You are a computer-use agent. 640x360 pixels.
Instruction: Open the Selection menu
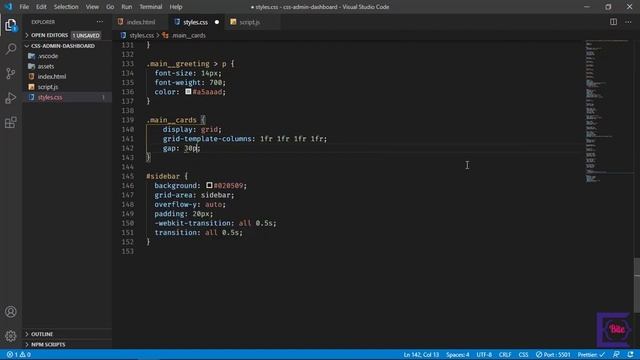[66, 7]
